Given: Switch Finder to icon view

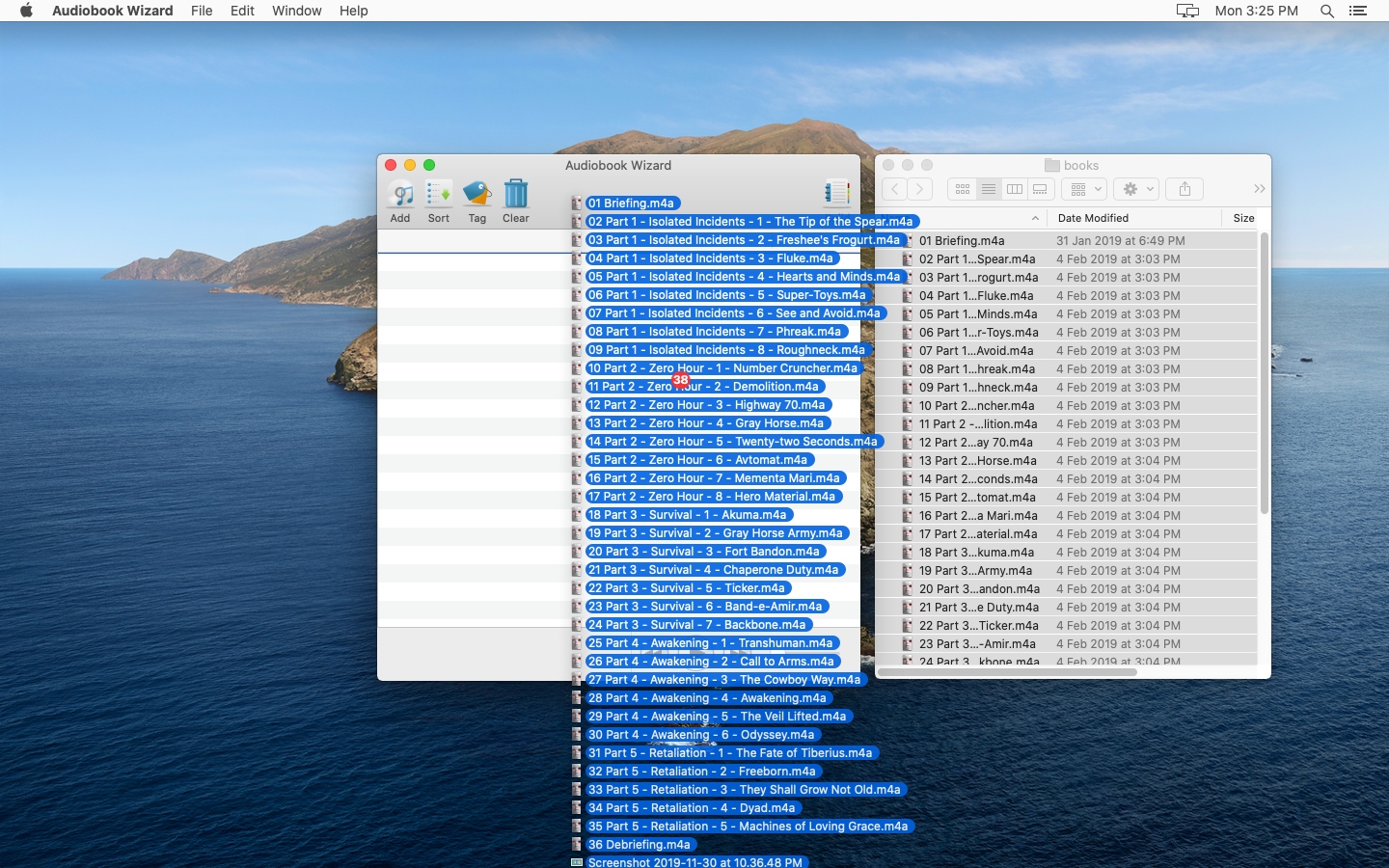Looking at the screenshot, I should point(963,189).
